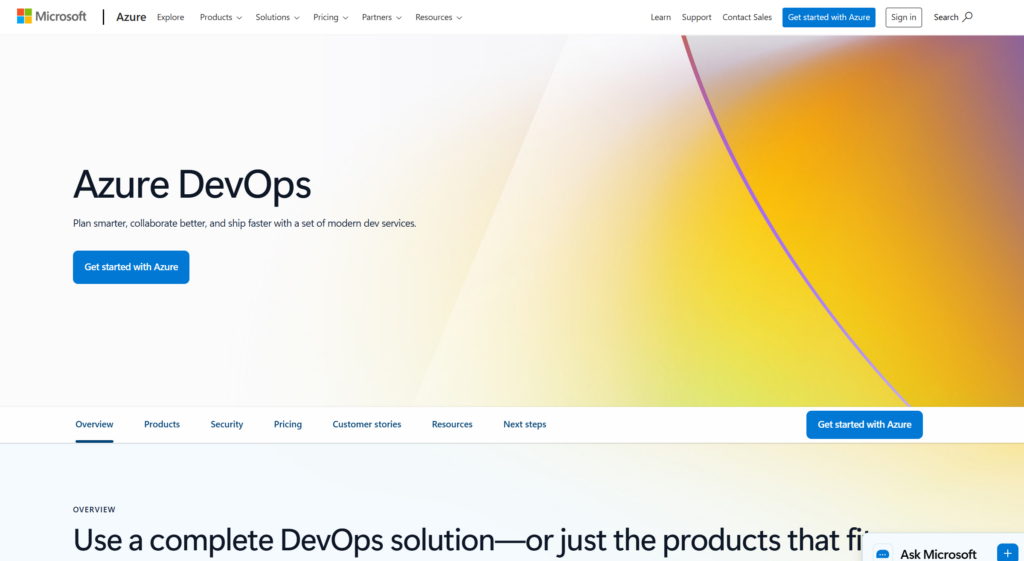Select the Customer stories tab

click(x=366, y=424)
